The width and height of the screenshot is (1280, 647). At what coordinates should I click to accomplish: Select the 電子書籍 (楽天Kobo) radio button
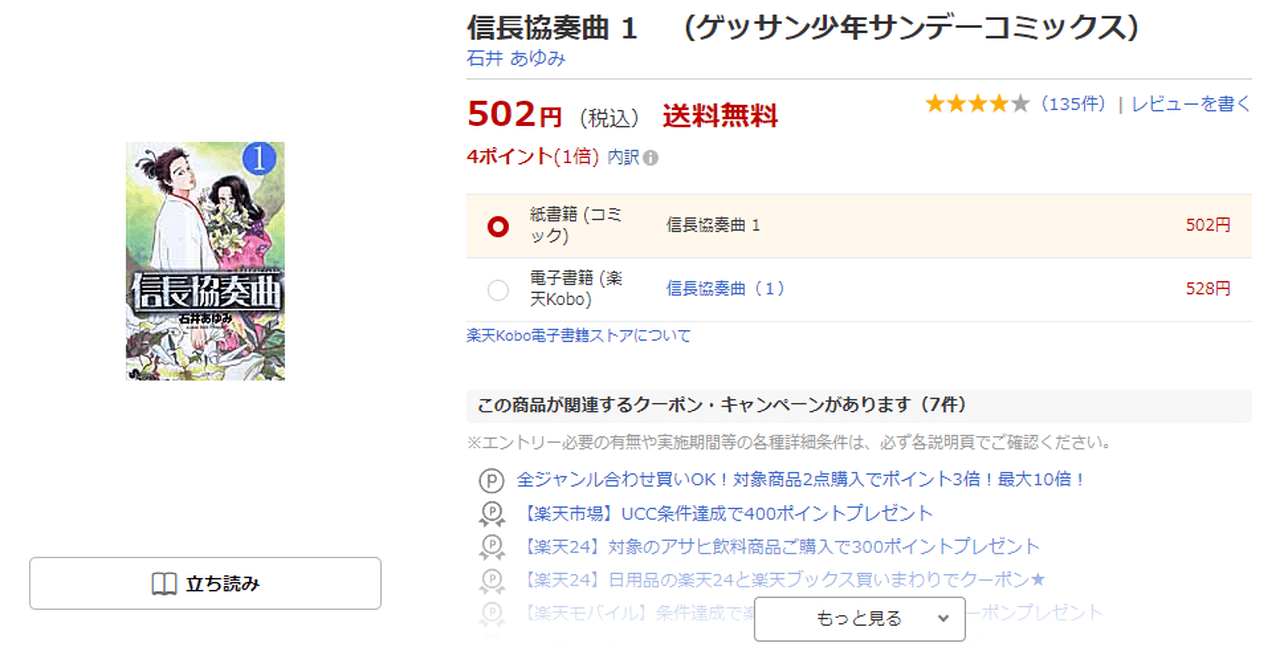[498, 290]
